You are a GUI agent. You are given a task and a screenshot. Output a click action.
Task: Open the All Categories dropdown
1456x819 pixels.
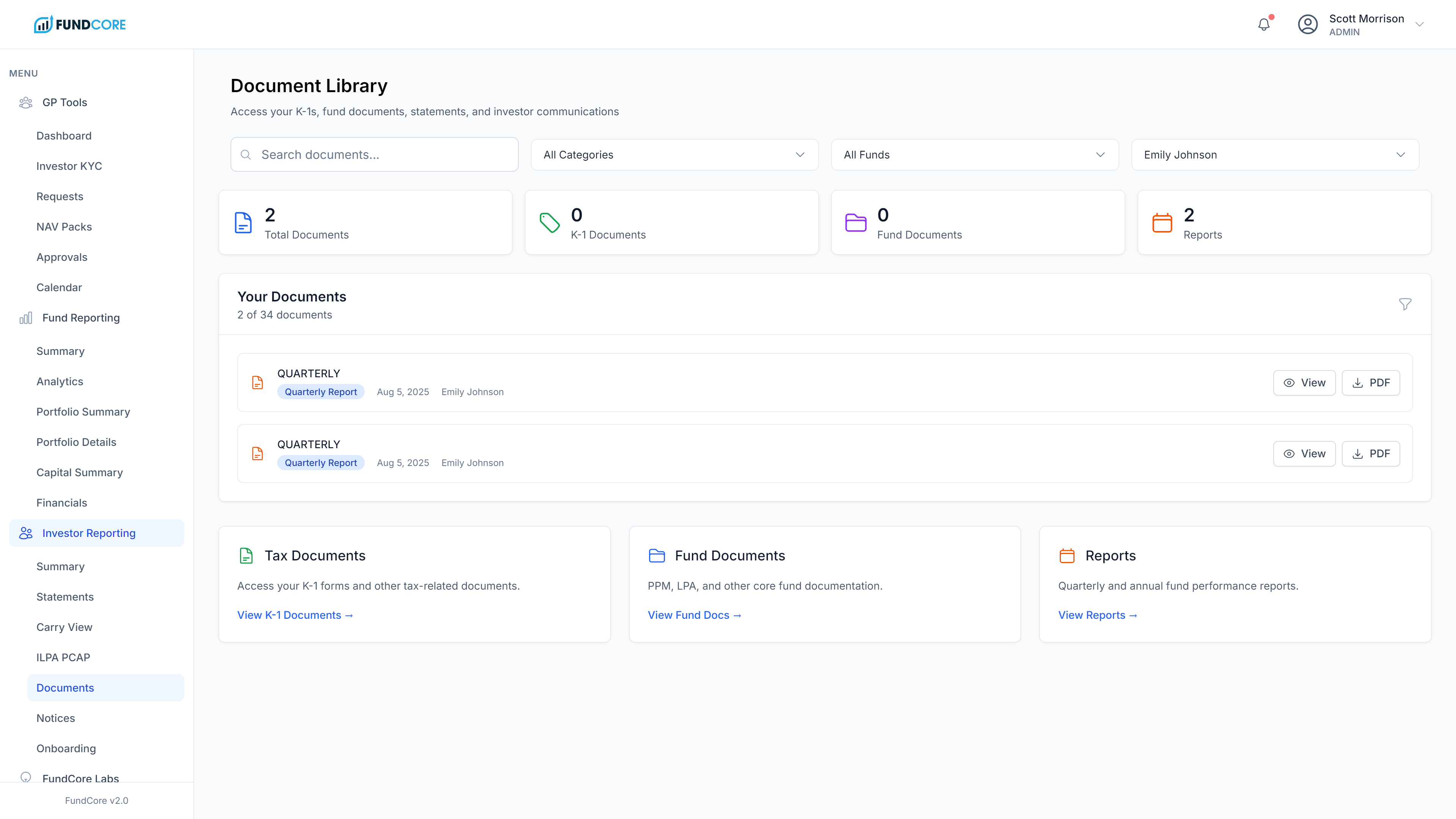(x=674, y=155)
